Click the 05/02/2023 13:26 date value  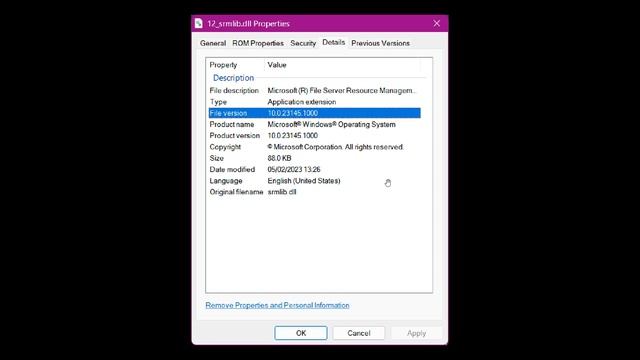pyautogui.click(x=294, y=169)
